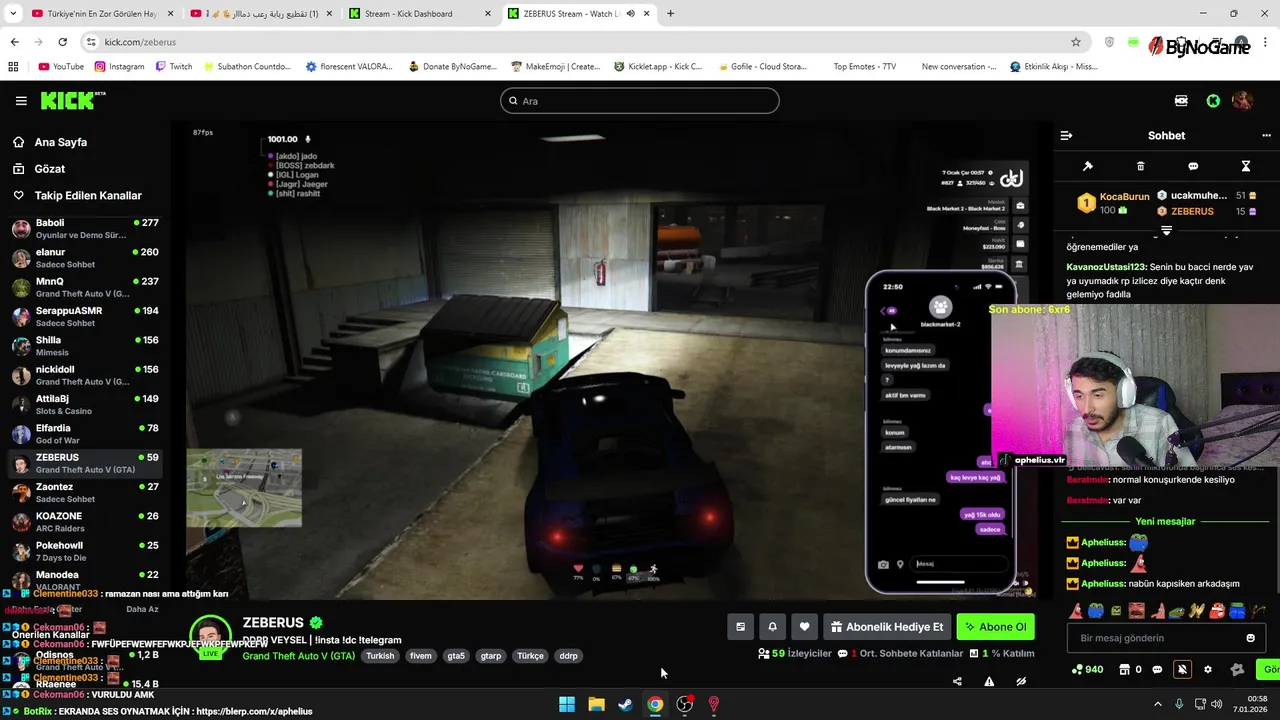This screenshot has width=1280, height=720.
Task: Click the Turkish tag
Action: (380, 656)
